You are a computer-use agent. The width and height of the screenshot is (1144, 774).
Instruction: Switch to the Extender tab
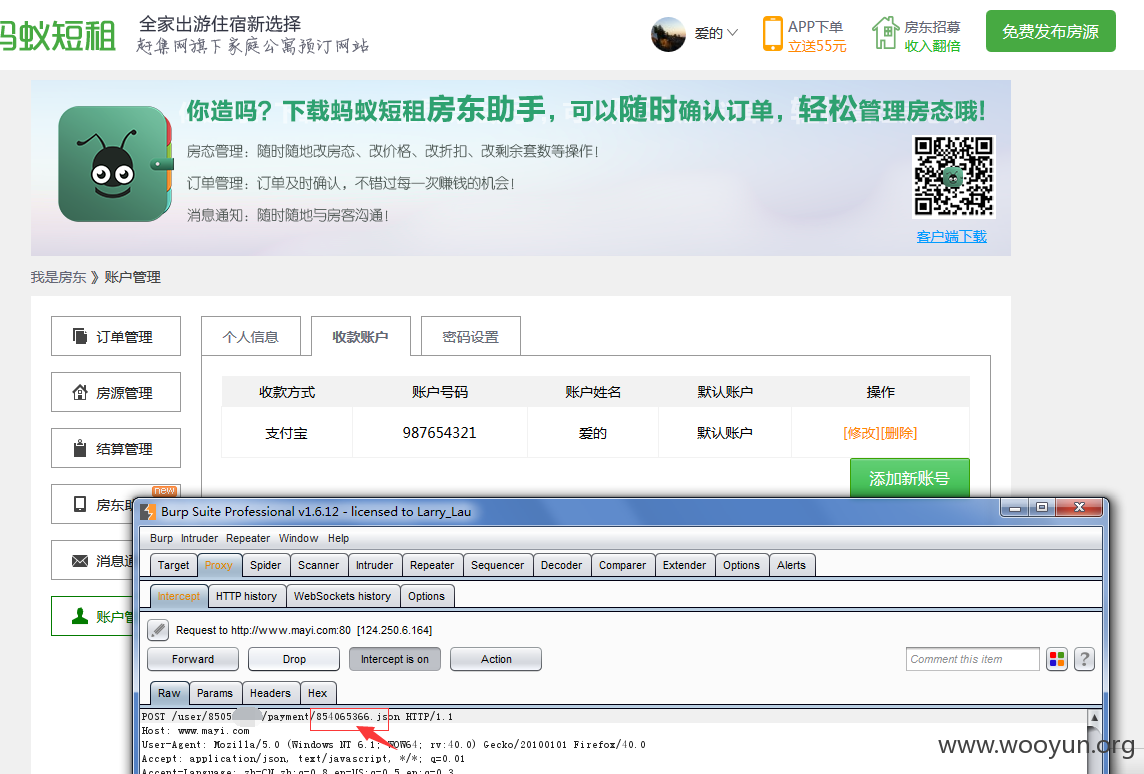[x=684, y=565]
